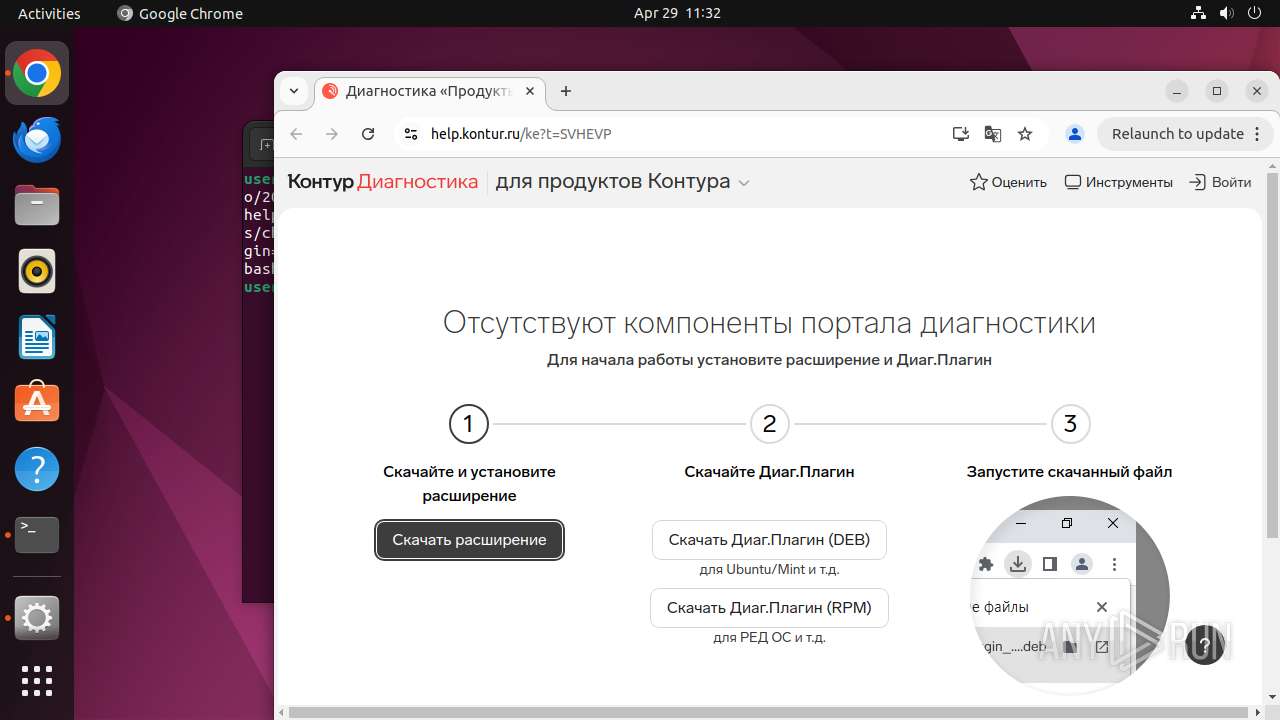Click Войти to sign in
1280x720 pixels.
[x=1220, y=182]
